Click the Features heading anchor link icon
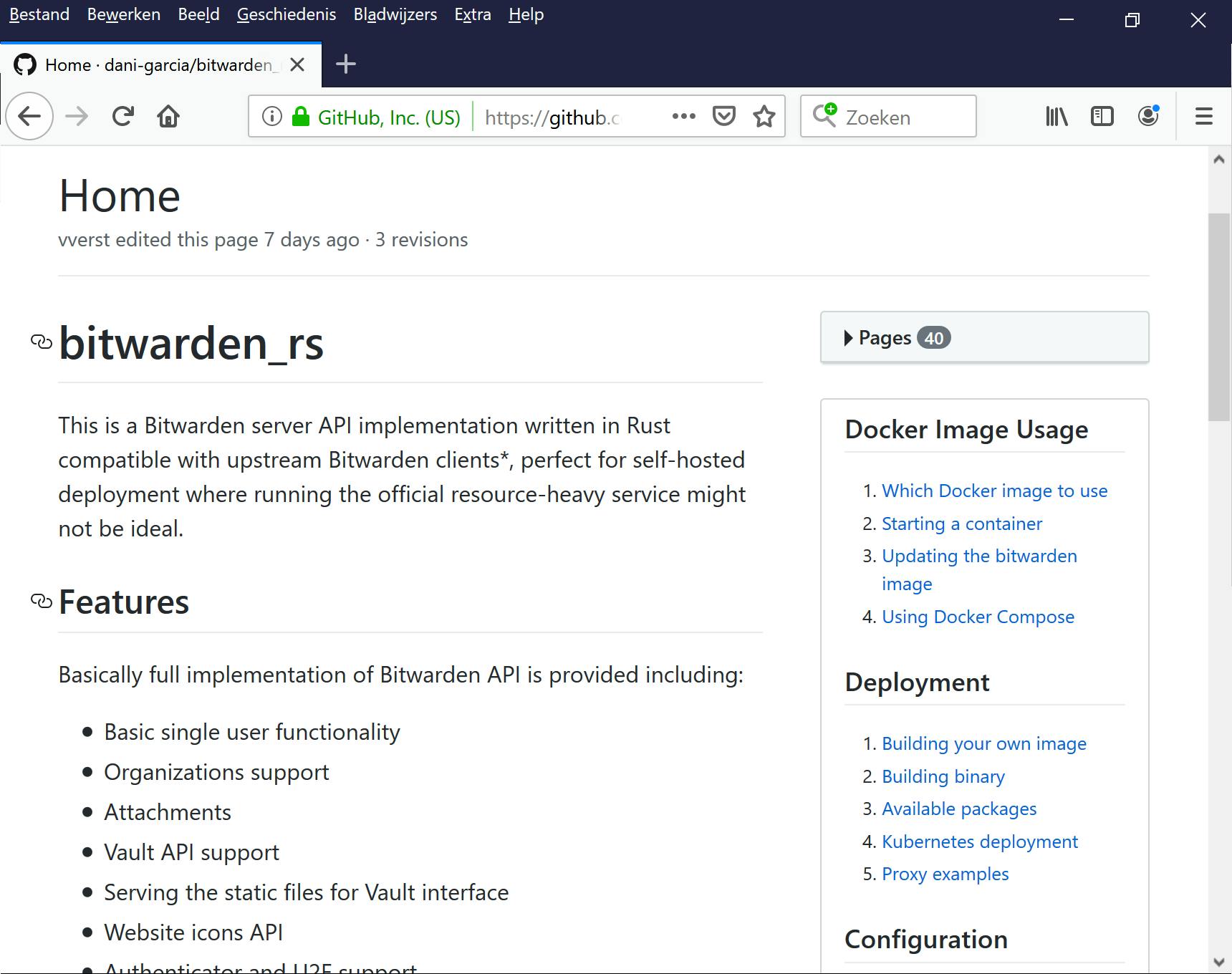1232x974 pixels. pyautogui.click(x=42, y=601)
